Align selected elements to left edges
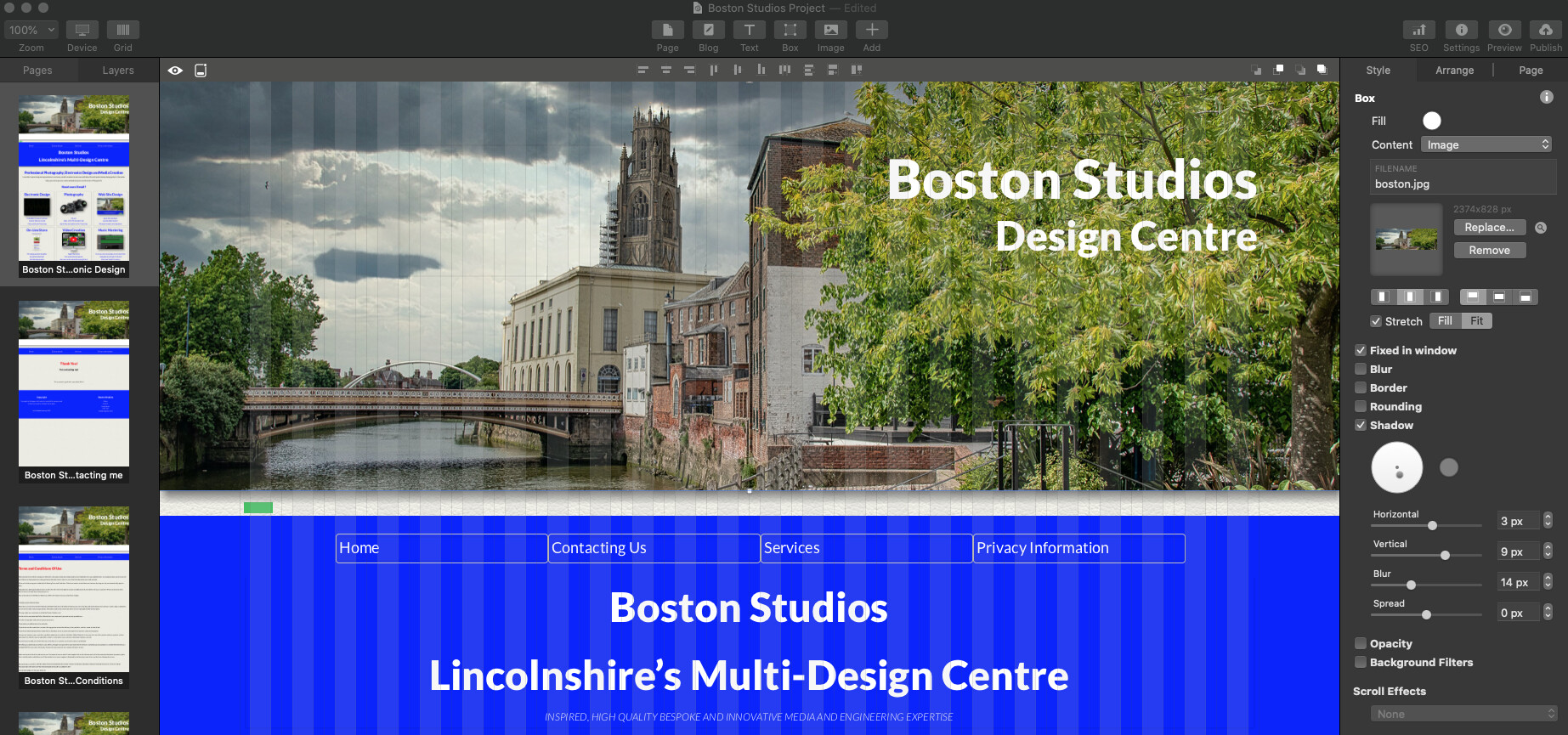The width and height of the screenshot is (1568, 735). click(642, 70)
